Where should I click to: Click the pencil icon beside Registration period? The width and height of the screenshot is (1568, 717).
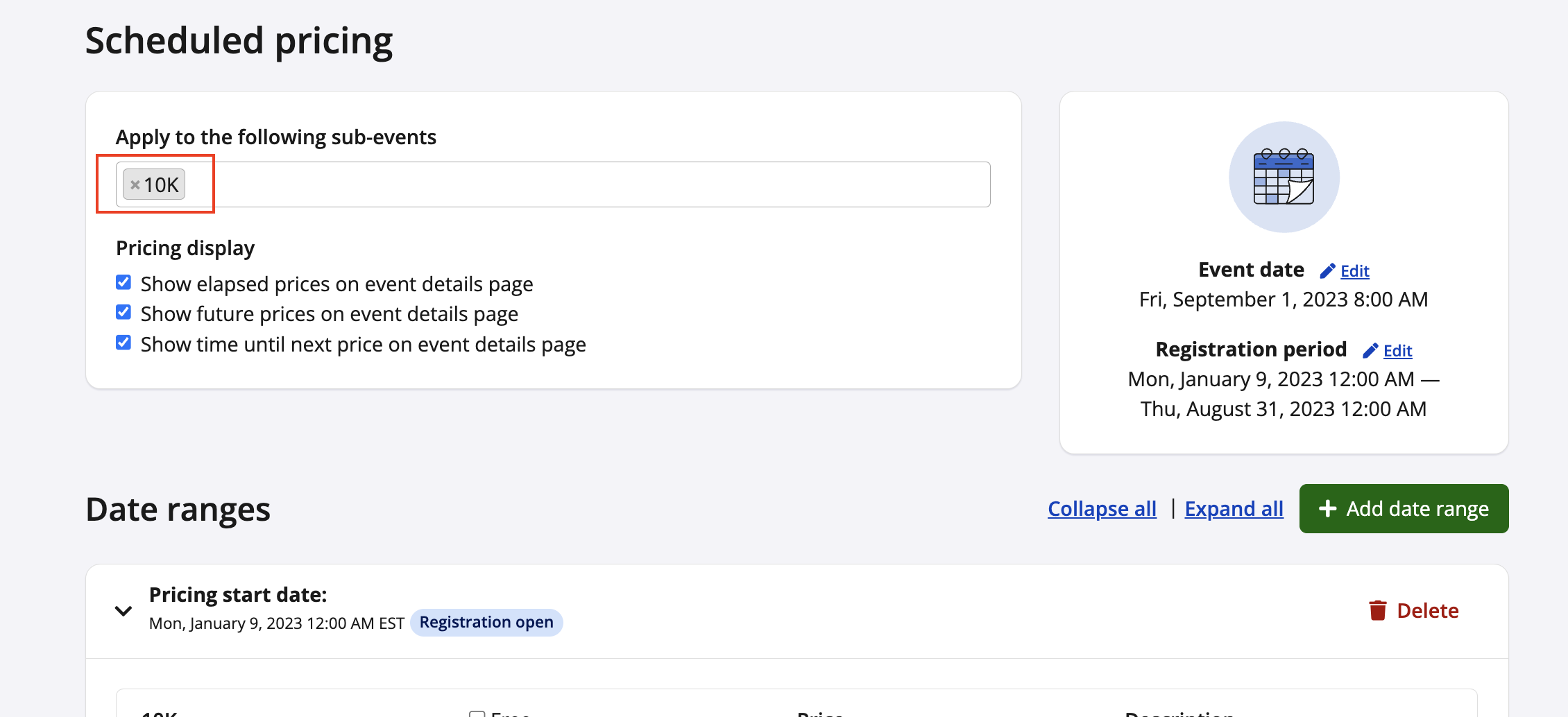click(x=1370, y=351)
